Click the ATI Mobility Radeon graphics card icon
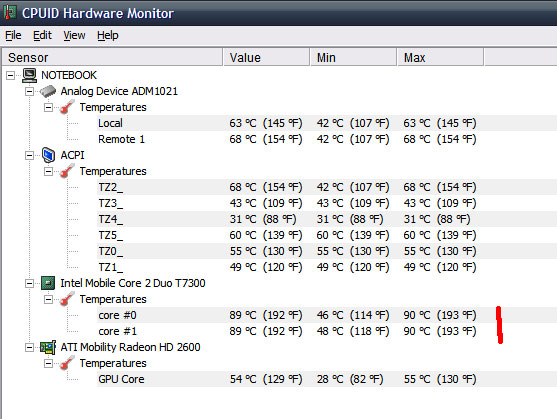The width and height of the screenshot is (557, 419). 48,347
